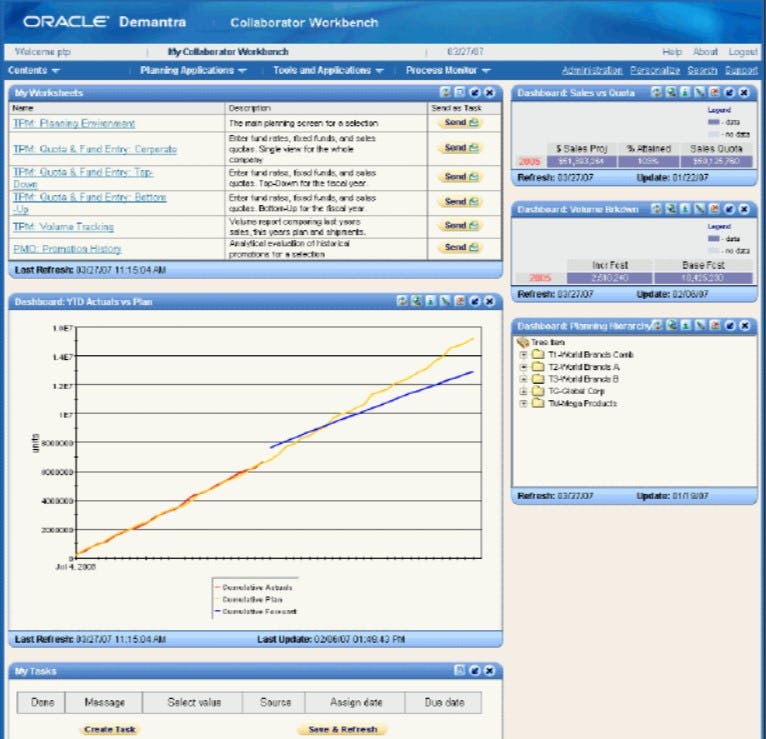Minimize the My Tasks panel
766x739 pixels.
tap(475, 671)
